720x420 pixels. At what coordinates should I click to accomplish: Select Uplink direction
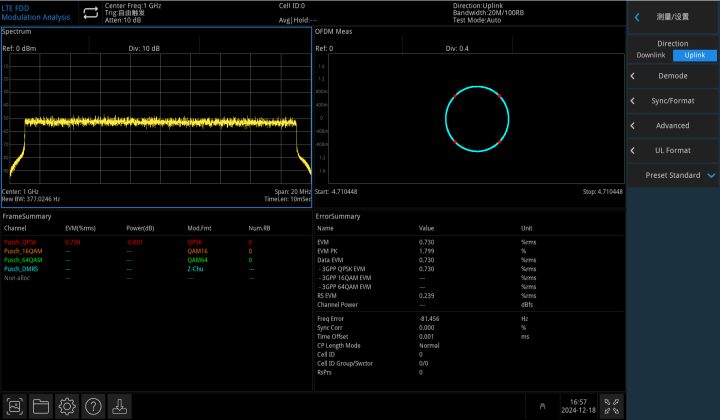coord(694,55)
